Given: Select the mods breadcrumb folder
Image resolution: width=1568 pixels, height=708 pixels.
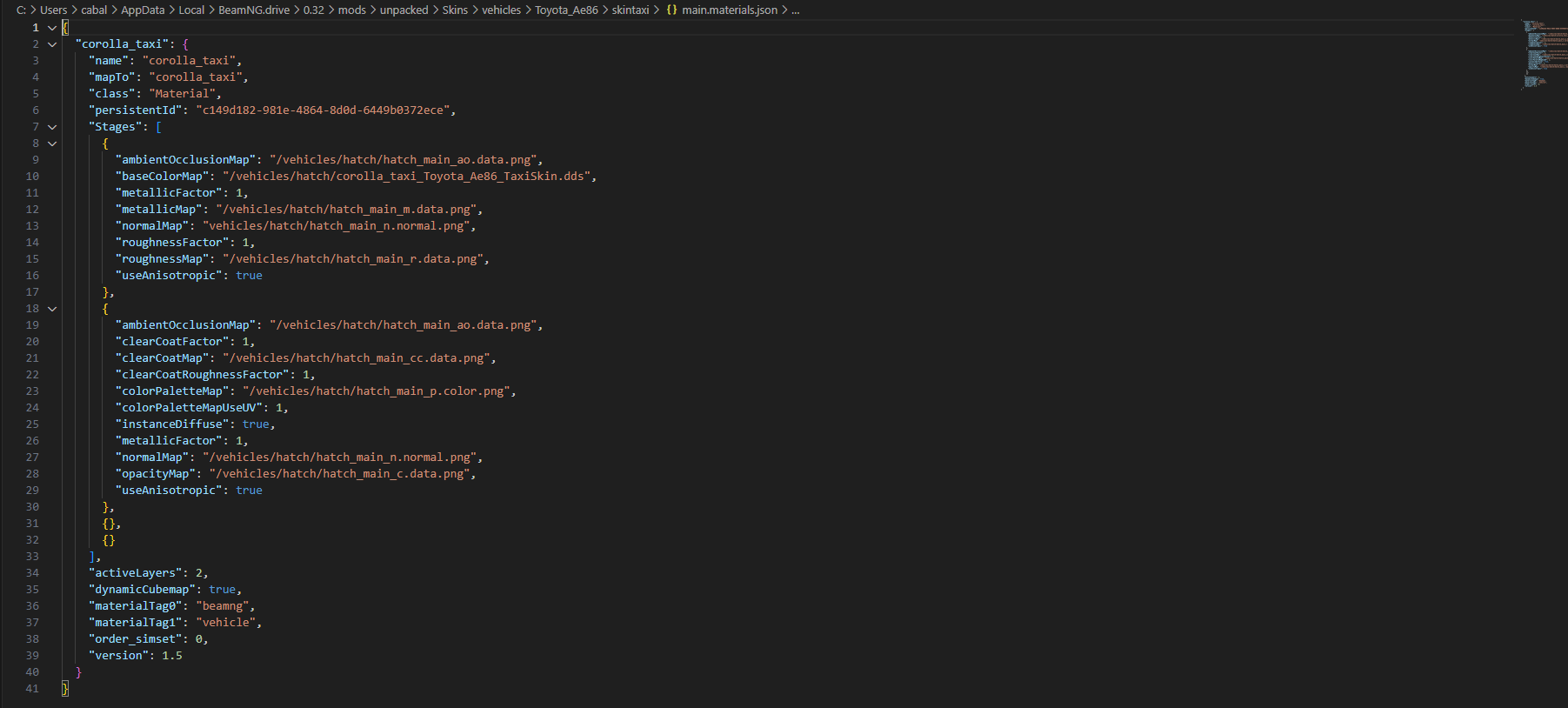Looking at the screenshot, I should click(x=352, y=10).
